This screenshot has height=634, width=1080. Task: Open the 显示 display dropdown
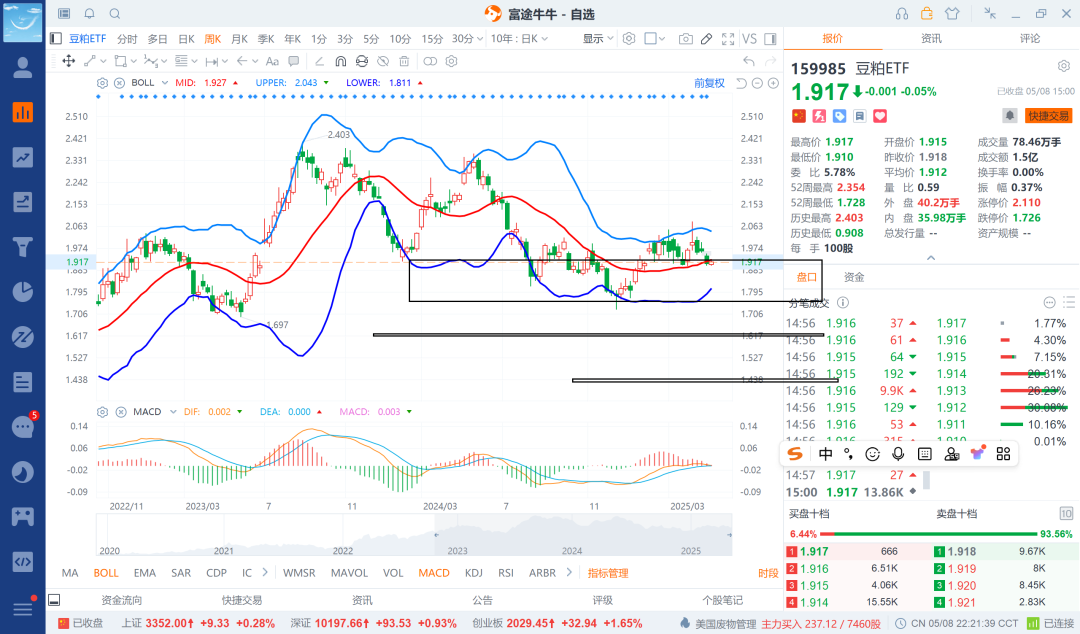pos(597,39)
